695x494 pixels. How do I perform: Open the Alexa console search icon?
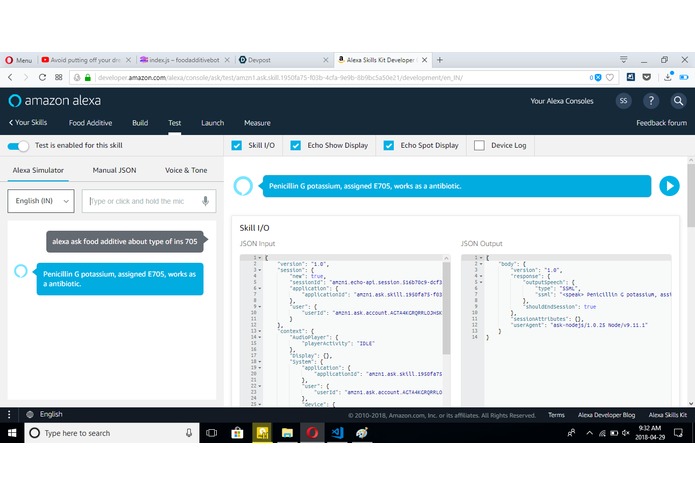pyautogui.click(x=678, y=101)
